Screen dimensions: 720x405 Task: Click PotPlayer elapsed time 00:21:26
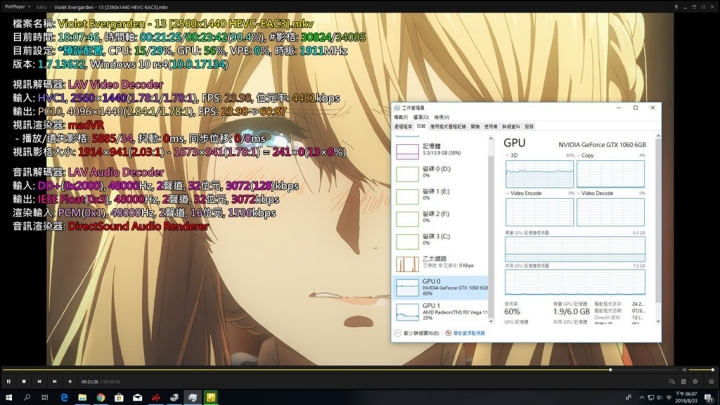[x=90, y=382]
